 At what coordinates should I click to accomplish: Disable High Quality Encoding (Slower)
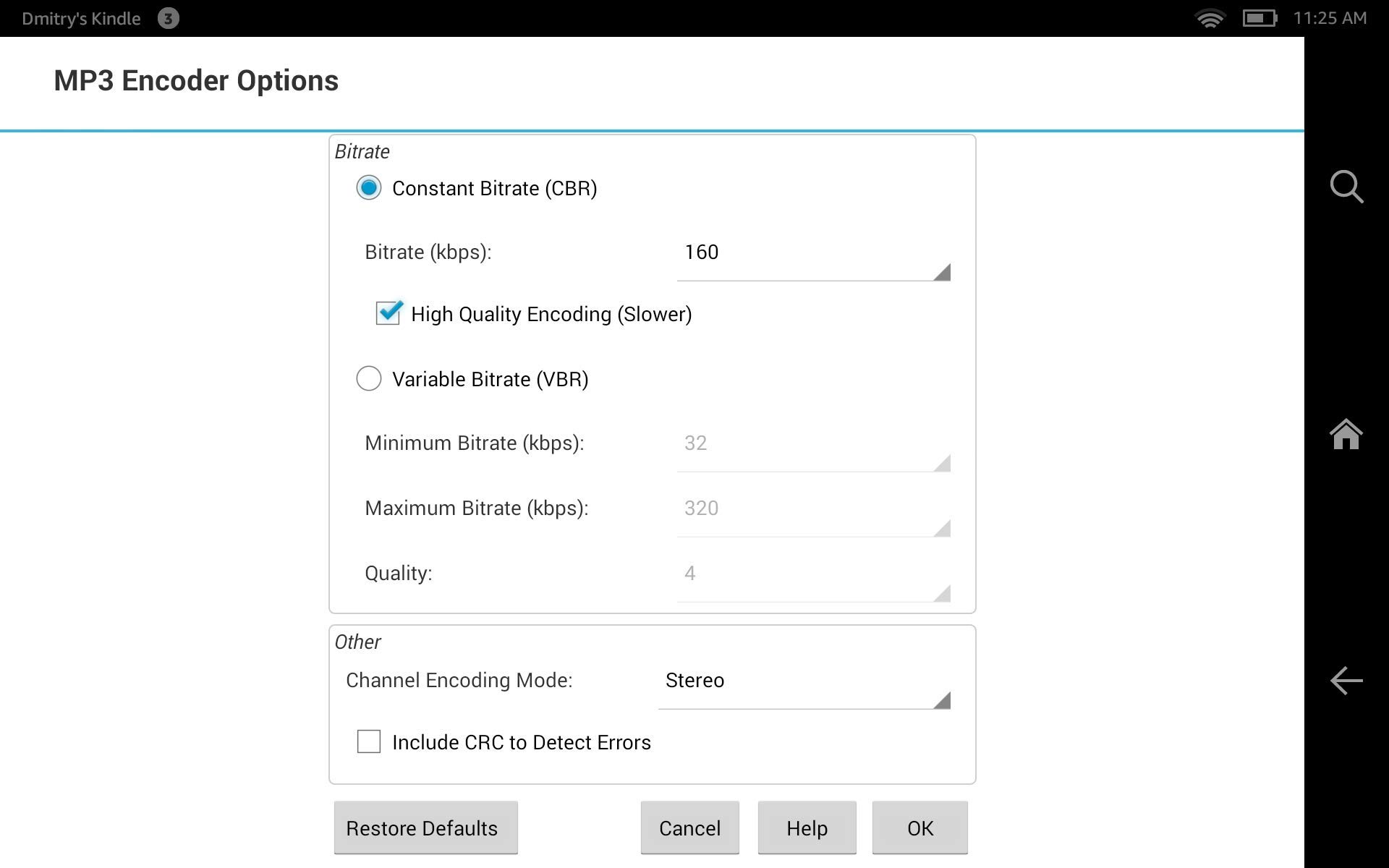[388, 313]
